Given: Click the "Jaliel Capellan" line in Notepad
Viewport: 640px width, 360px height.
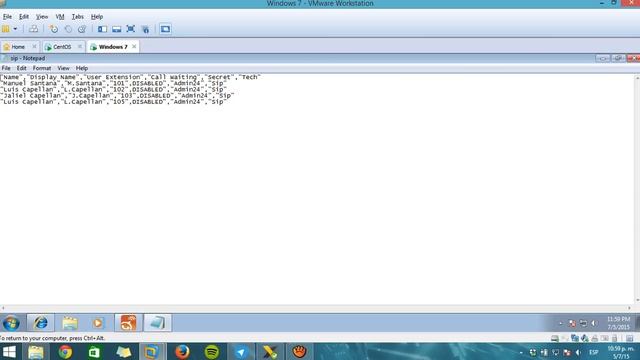Looking at the screenshot, I should coord(118,96).
